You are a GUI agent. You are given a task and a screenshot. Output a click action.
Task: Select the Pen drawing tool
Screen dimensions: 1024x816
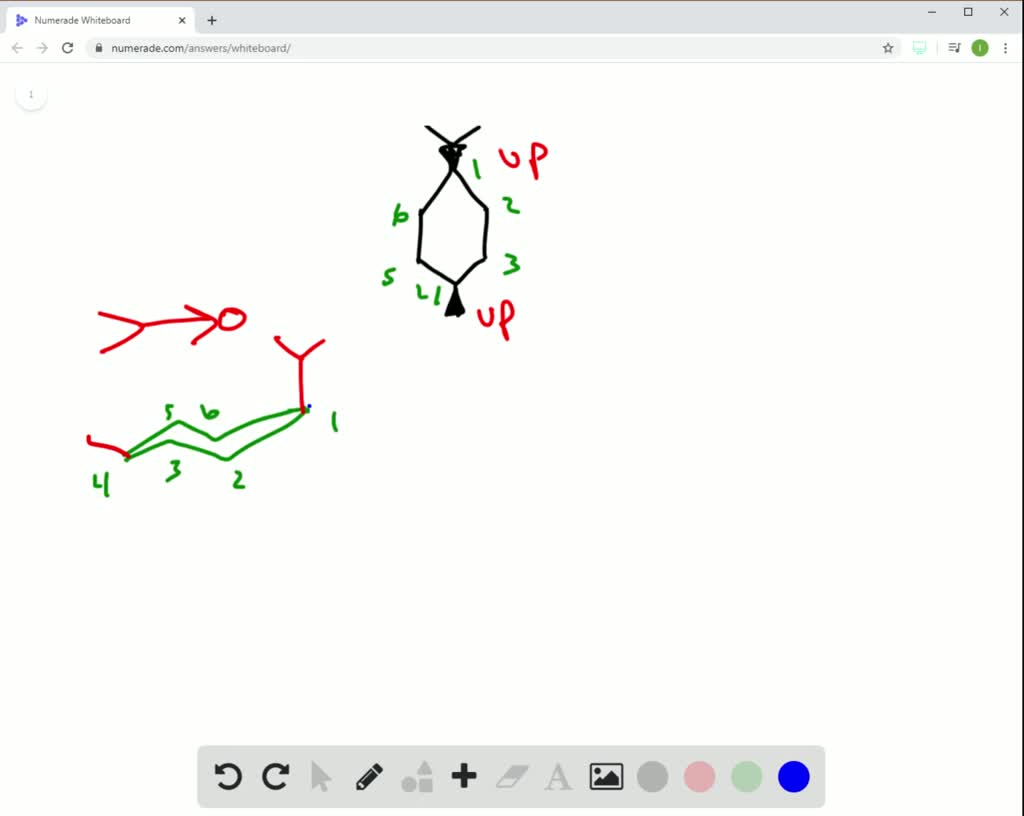[x=368, y=776]
